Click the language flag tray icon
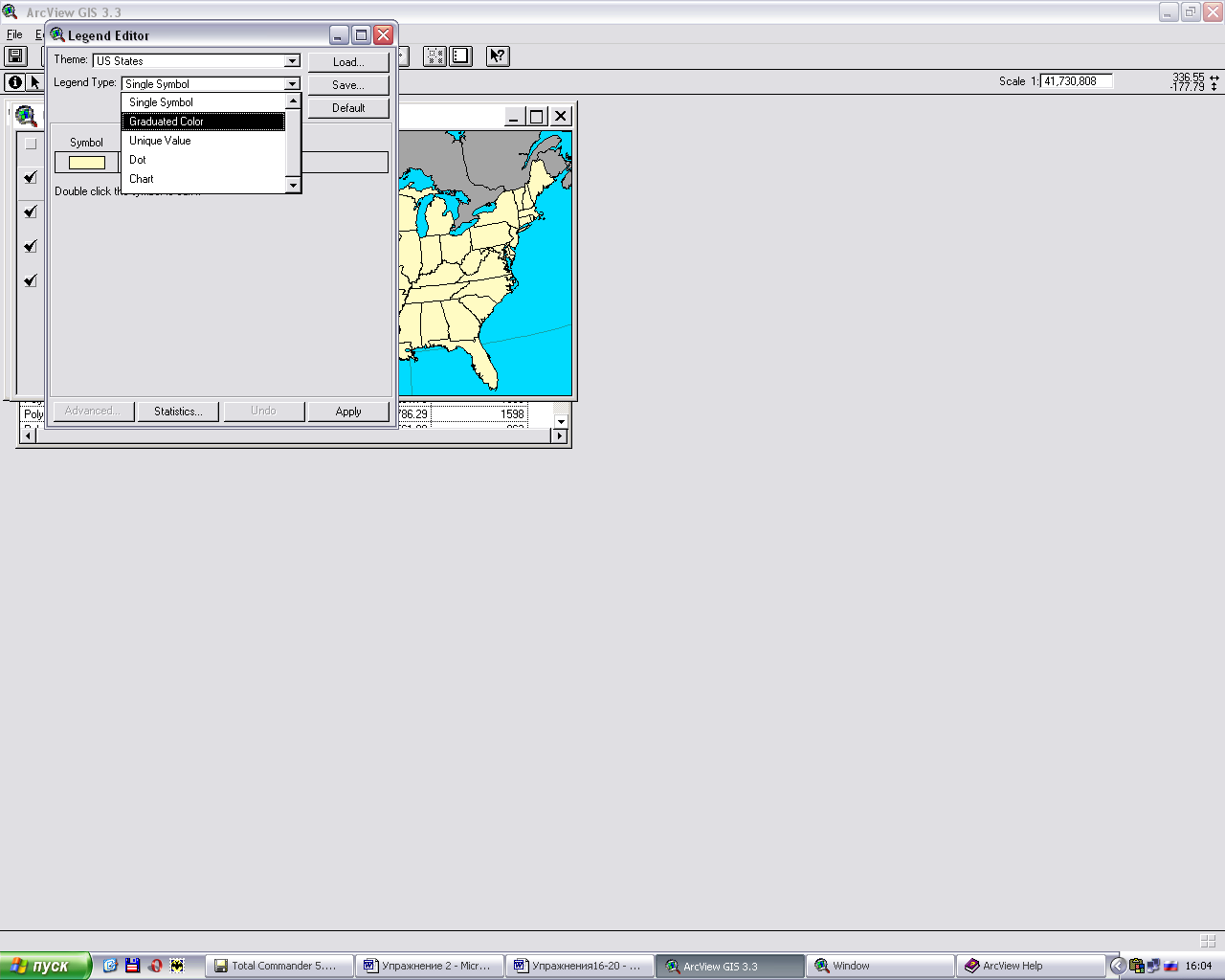The image size is (1225, 980). click(x=1170, y=966)
